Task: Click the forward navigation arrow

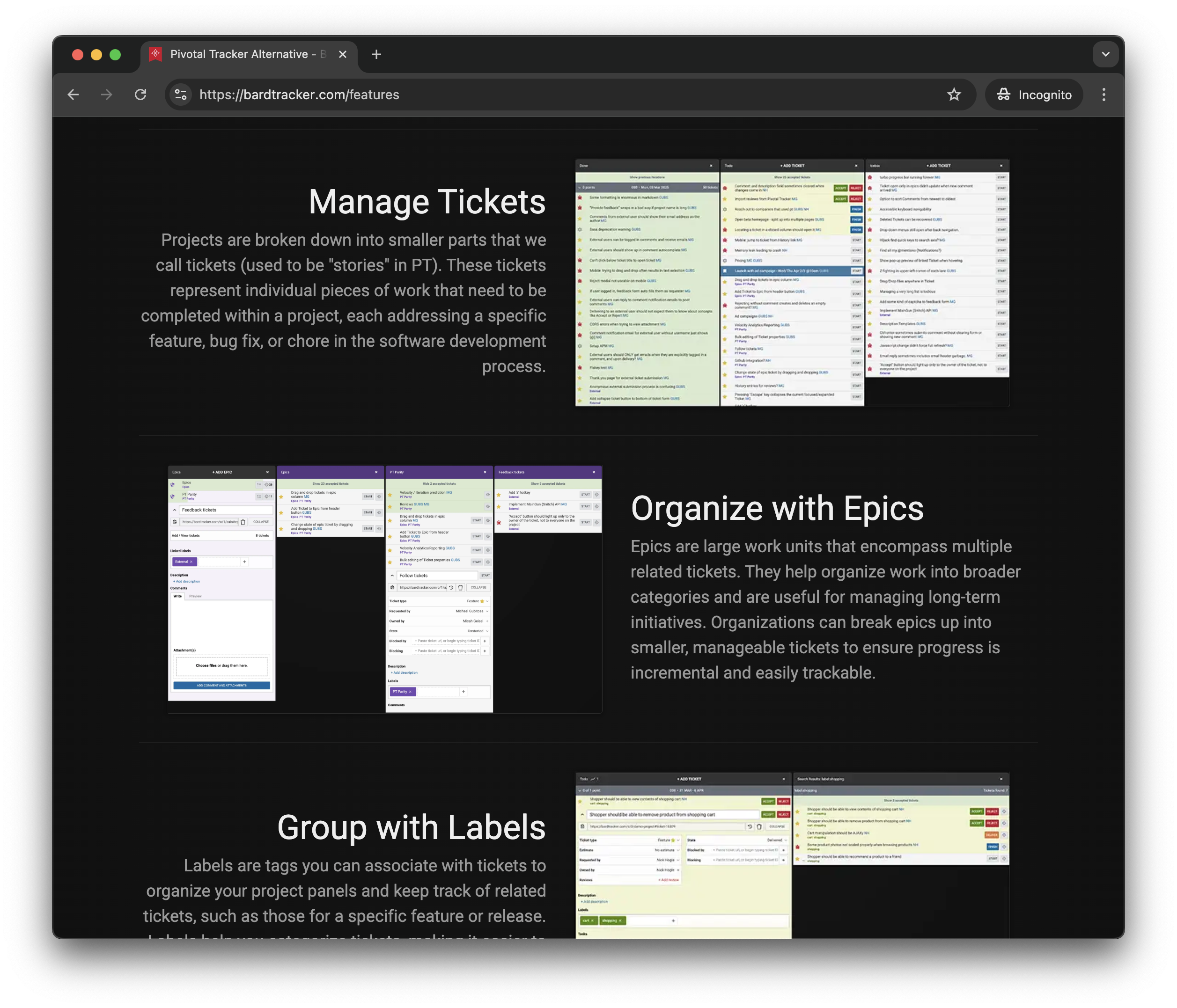Action: [107, 95]
